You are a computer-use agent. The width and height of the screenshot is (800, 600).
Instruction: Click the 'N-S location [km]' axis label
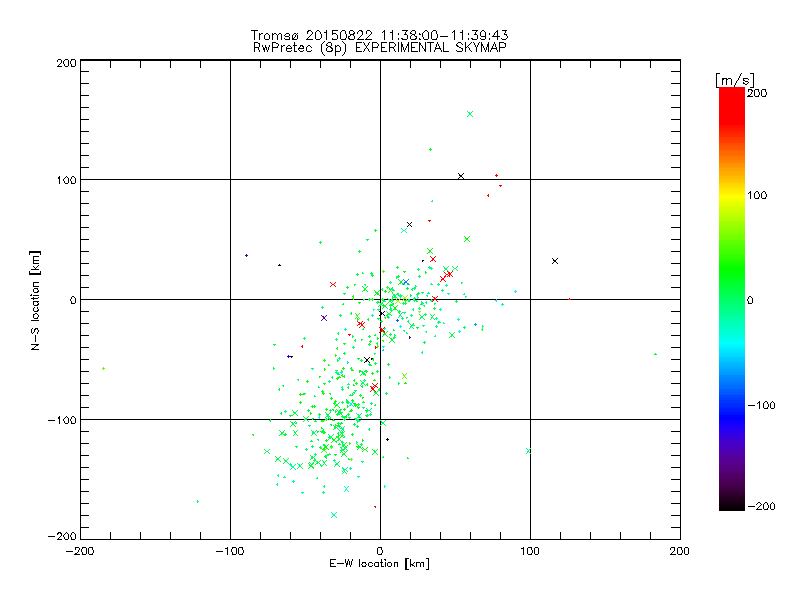[35, 300]
